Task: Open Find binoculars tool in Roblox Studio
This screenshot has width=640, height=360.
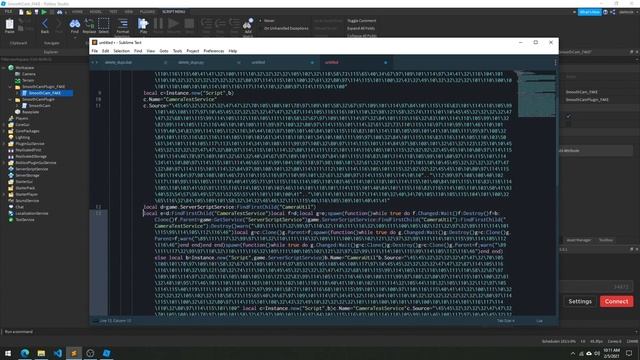Action: click(75, 25)
